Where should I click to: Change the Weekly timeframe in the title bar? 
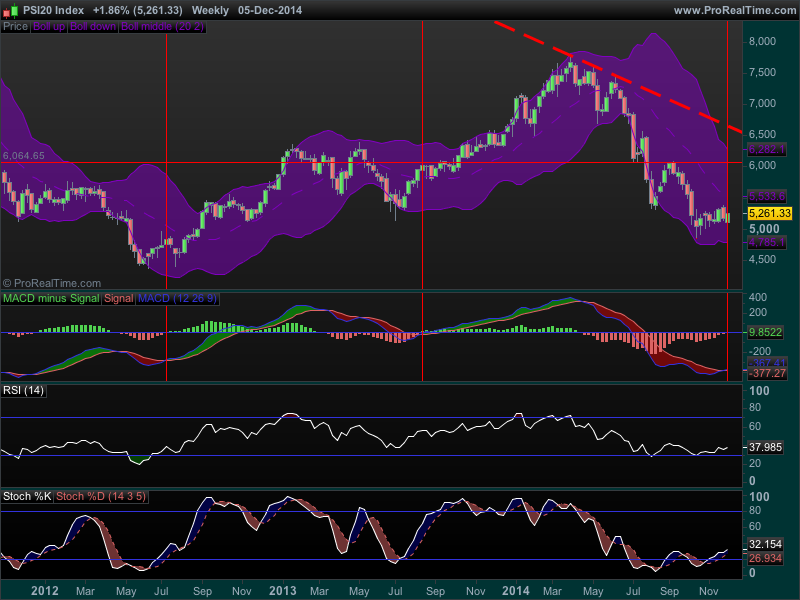tap(209, 10)
